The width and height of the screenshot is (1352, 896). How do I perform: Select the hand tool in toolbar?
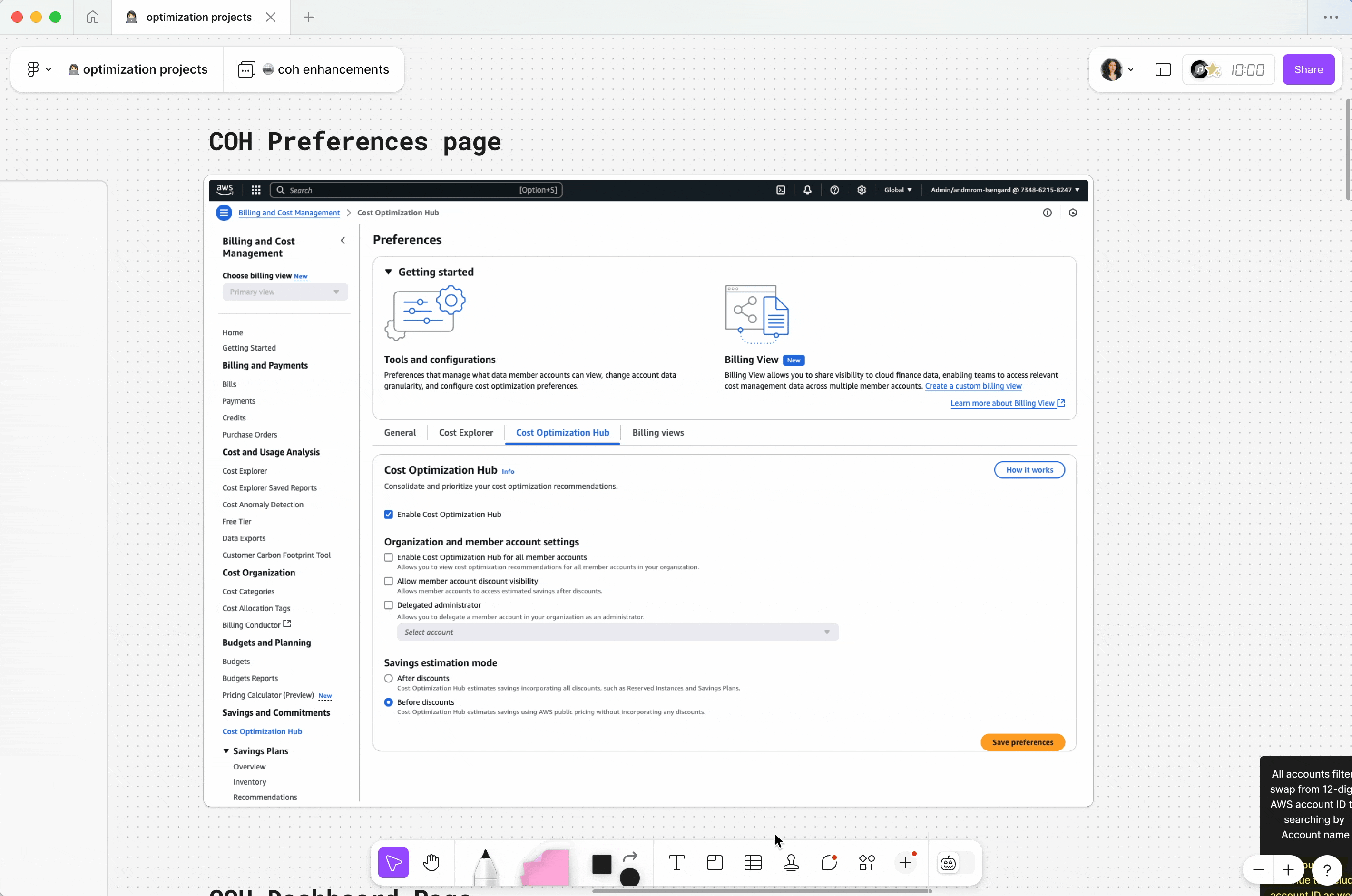(x=431, y=862)
